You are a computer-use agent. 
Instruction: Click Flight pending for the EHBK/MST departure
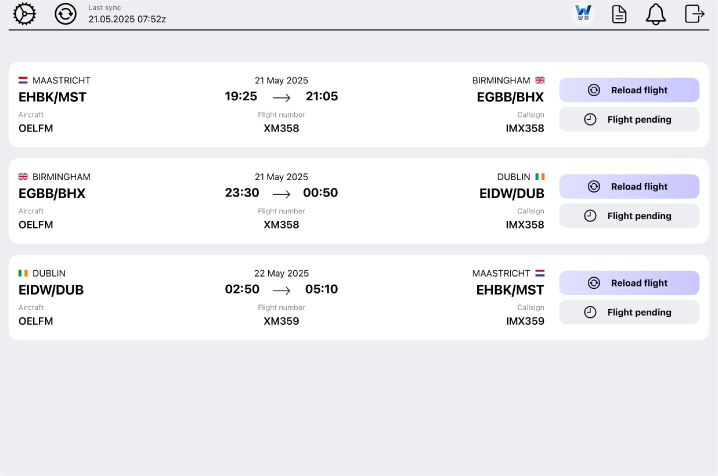click(629, 119)
